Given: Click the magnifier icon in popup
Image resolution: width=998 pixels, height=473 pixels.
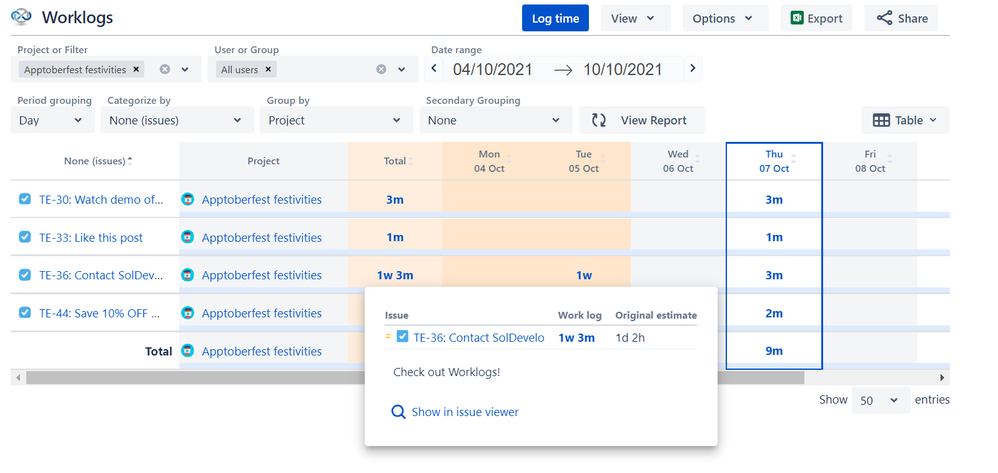Looking at the screenshot, I should 398,412.
